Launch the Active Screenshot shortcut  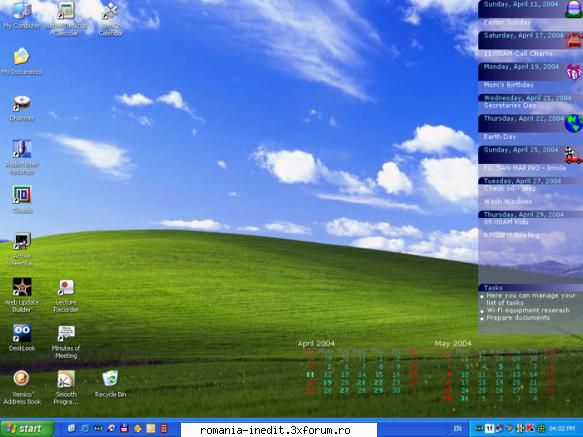21,249
